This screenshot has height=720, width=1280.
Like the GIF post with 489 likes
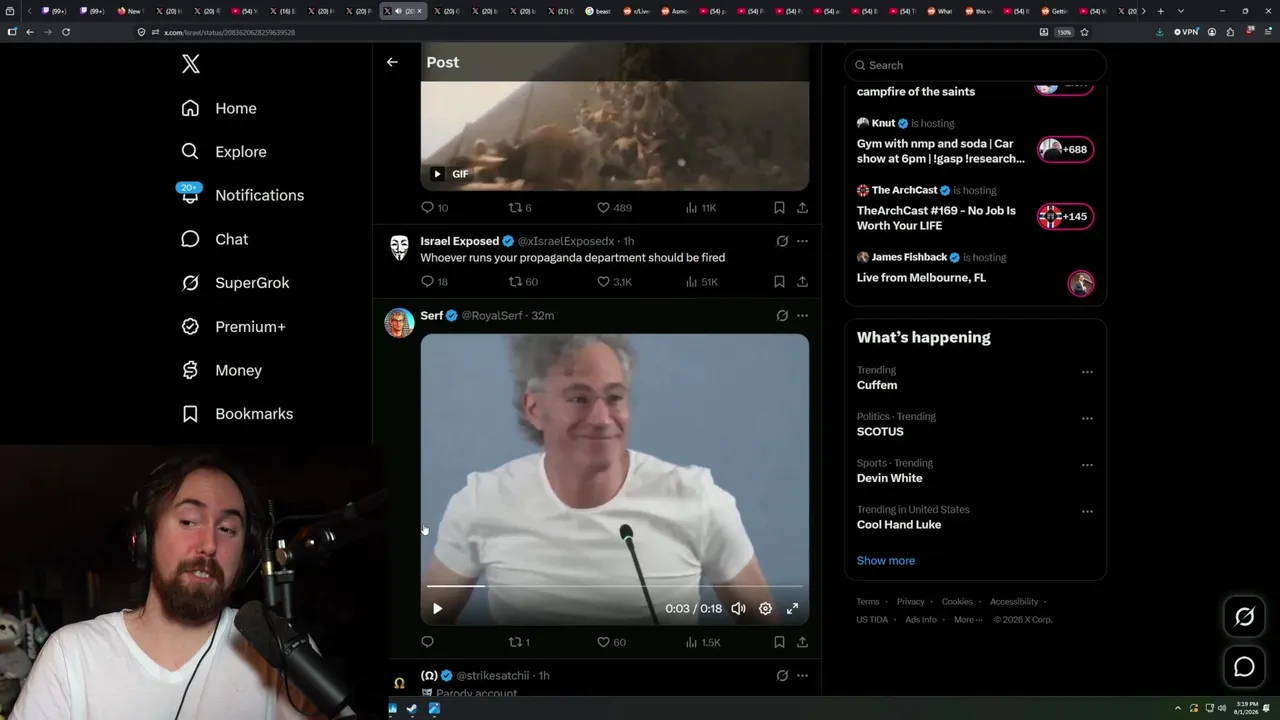coord(614,208)
